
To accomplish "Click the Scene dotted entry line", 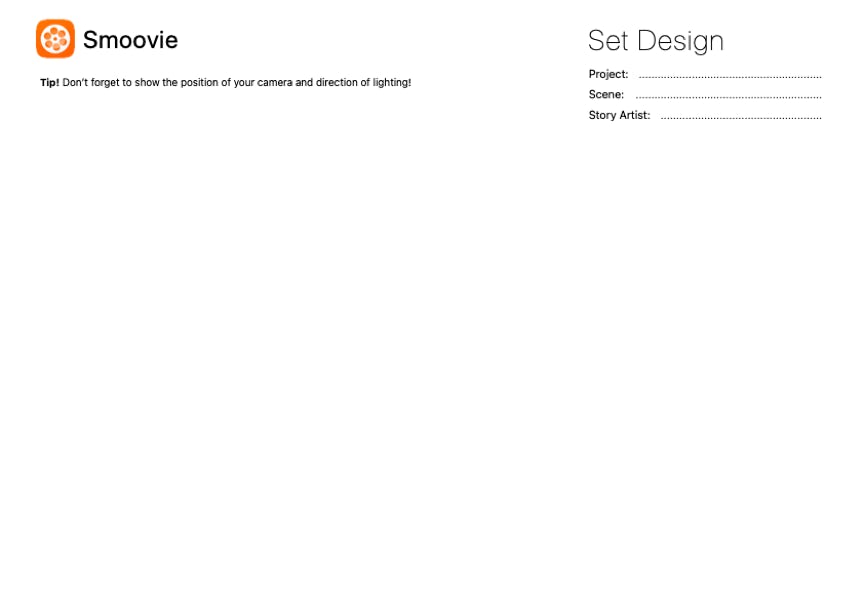I will 728,96.
